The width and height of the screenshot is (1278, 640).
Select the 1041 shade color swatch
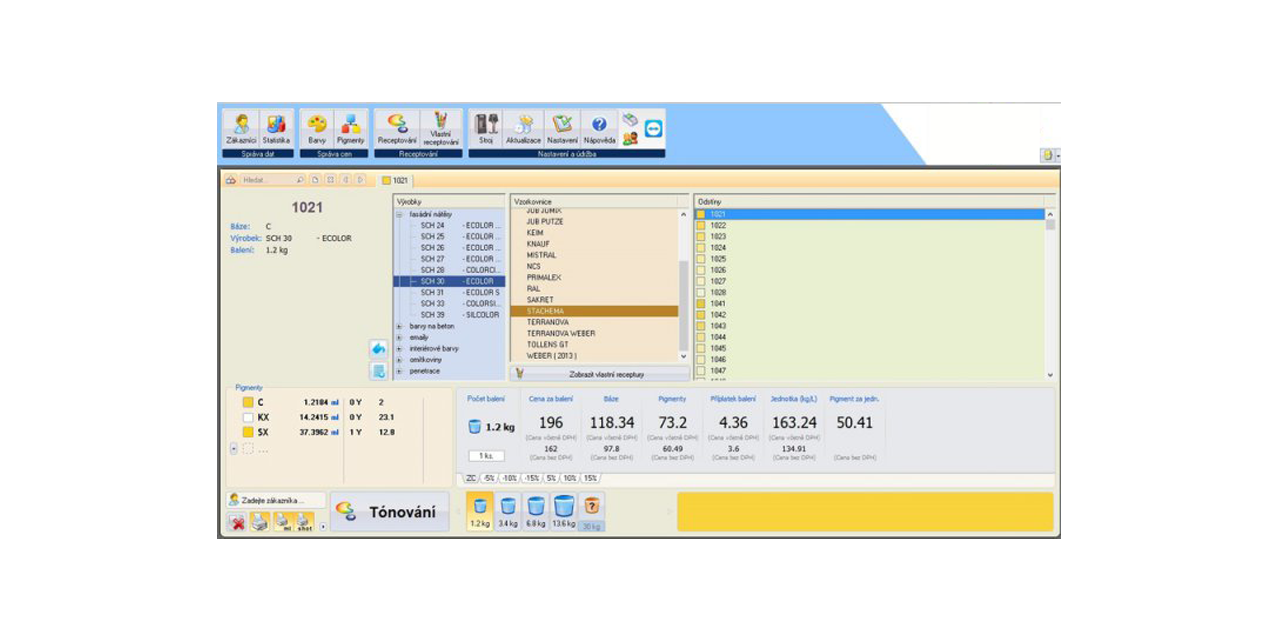pos(701,304)
